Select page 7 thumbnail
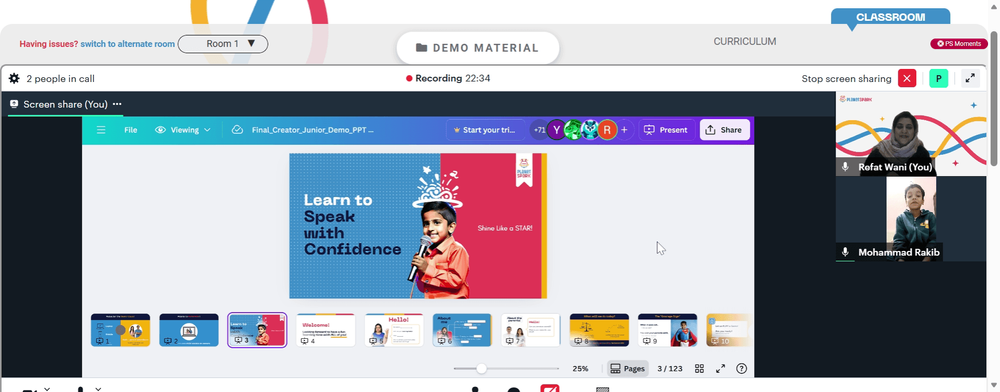The width and height of the screenshot is (1000, 392). pyautogui.click(x=531, y=330)
